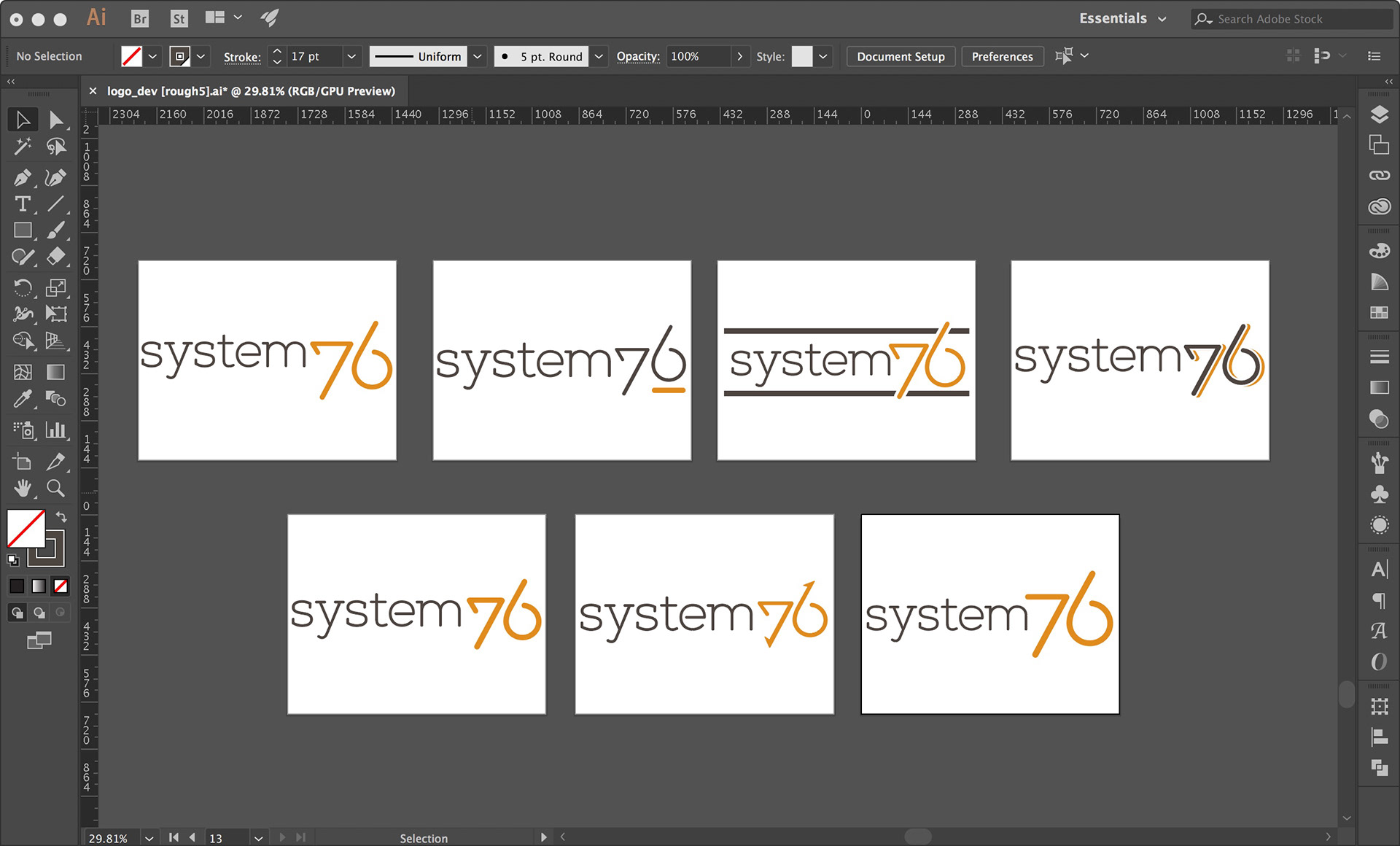Open the Layers panel

point(1379,115)
